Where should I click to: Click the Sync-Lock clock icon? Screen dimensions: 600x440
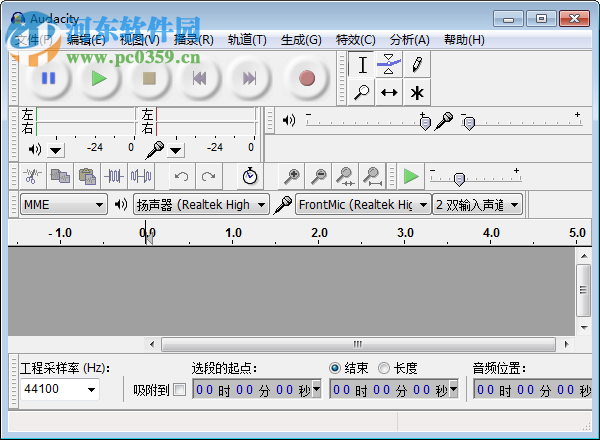click(250, 176)
